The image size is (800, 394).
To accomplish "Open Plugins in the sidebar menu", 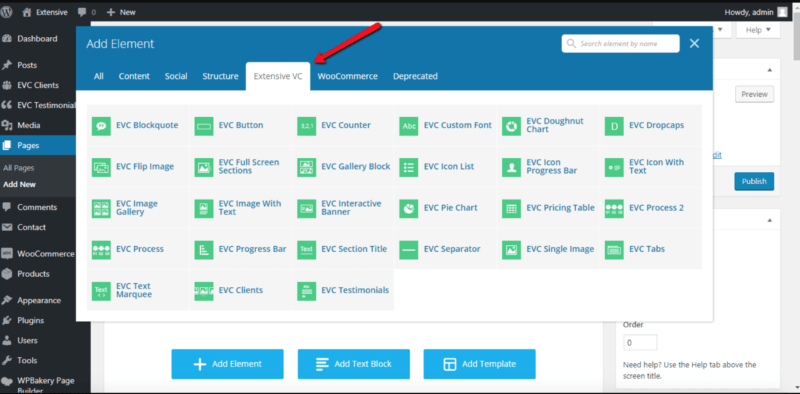I will (31, 321).
